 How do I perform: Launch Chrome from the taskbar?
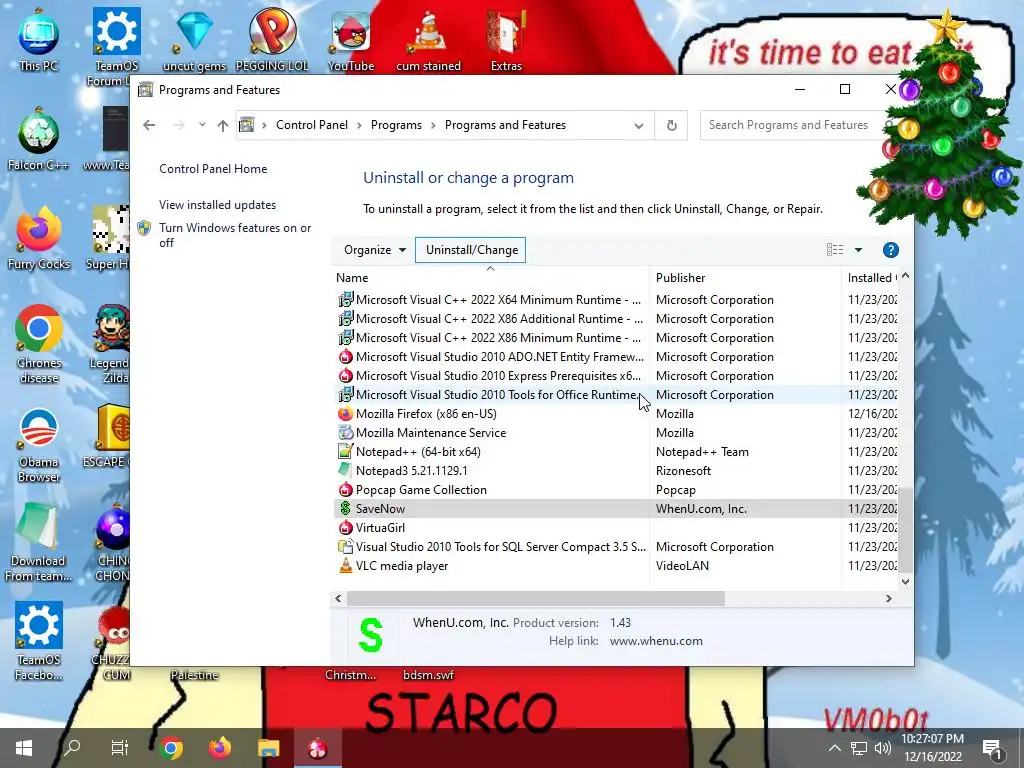point(171,748)
